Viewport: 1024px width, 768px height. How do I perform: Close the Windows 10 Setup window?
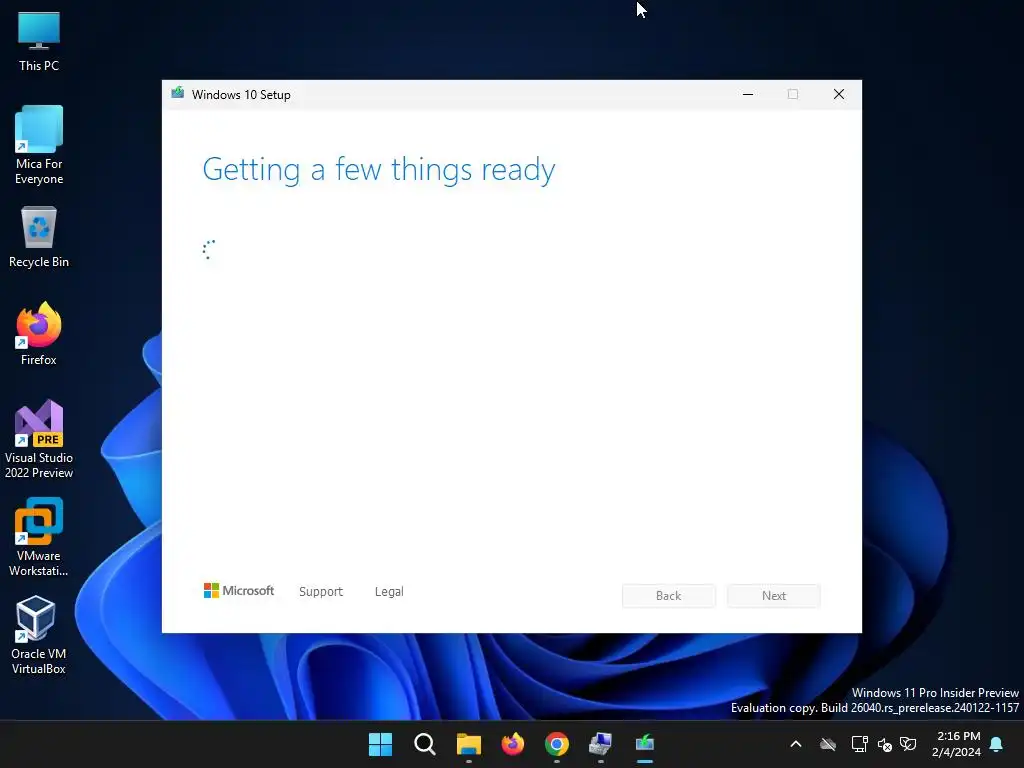pos(839,95)
